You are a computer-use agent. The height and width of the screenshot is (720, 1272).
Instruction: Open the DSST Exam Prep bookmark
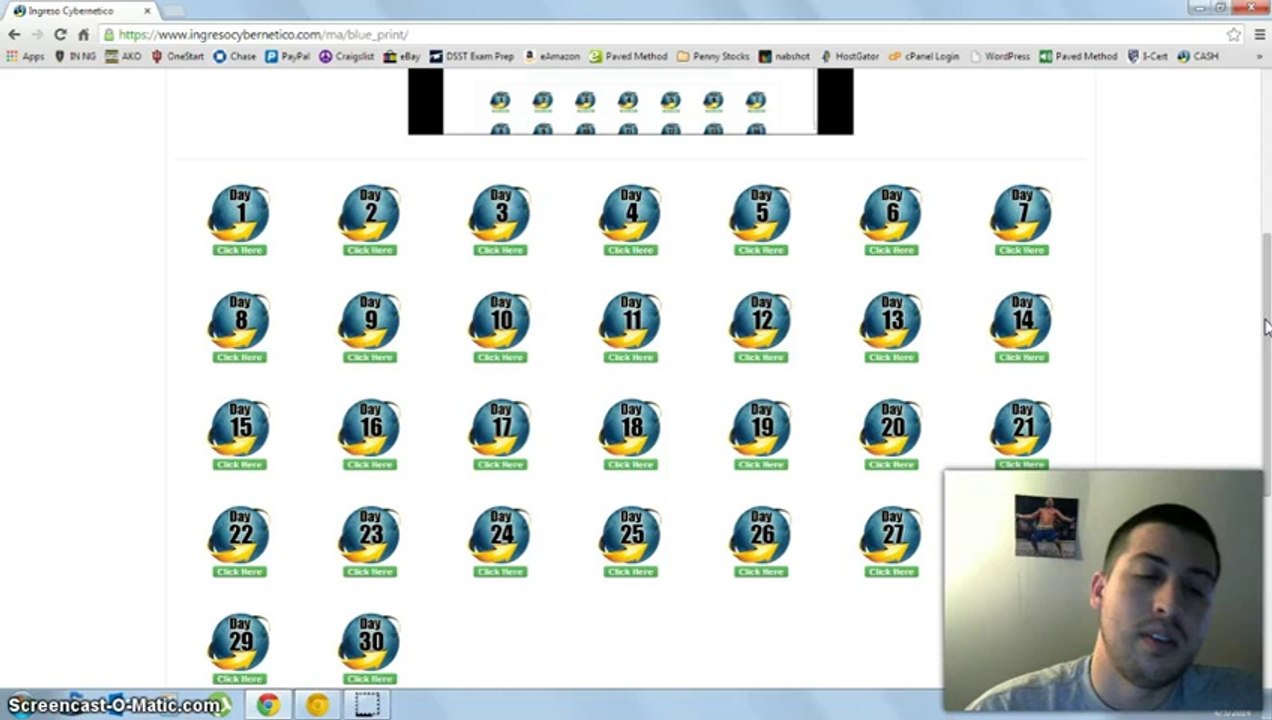click(x=471, y=57)
